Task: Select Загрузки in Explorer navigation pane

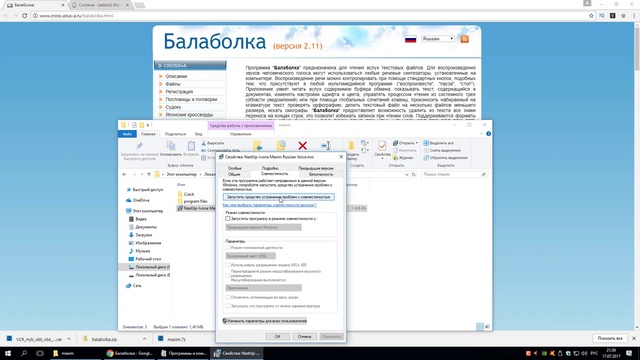Action: 144,235
